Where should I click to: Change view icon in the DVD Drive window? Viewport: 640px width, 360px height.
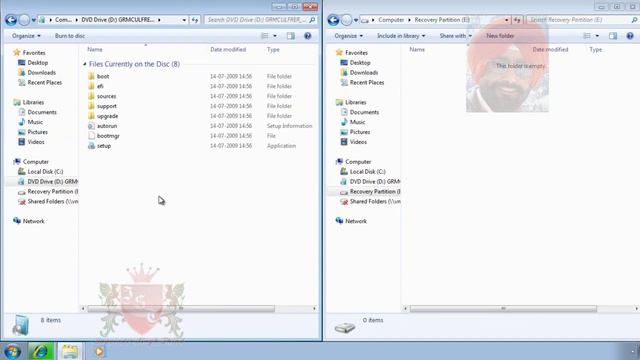pos(265,36)
